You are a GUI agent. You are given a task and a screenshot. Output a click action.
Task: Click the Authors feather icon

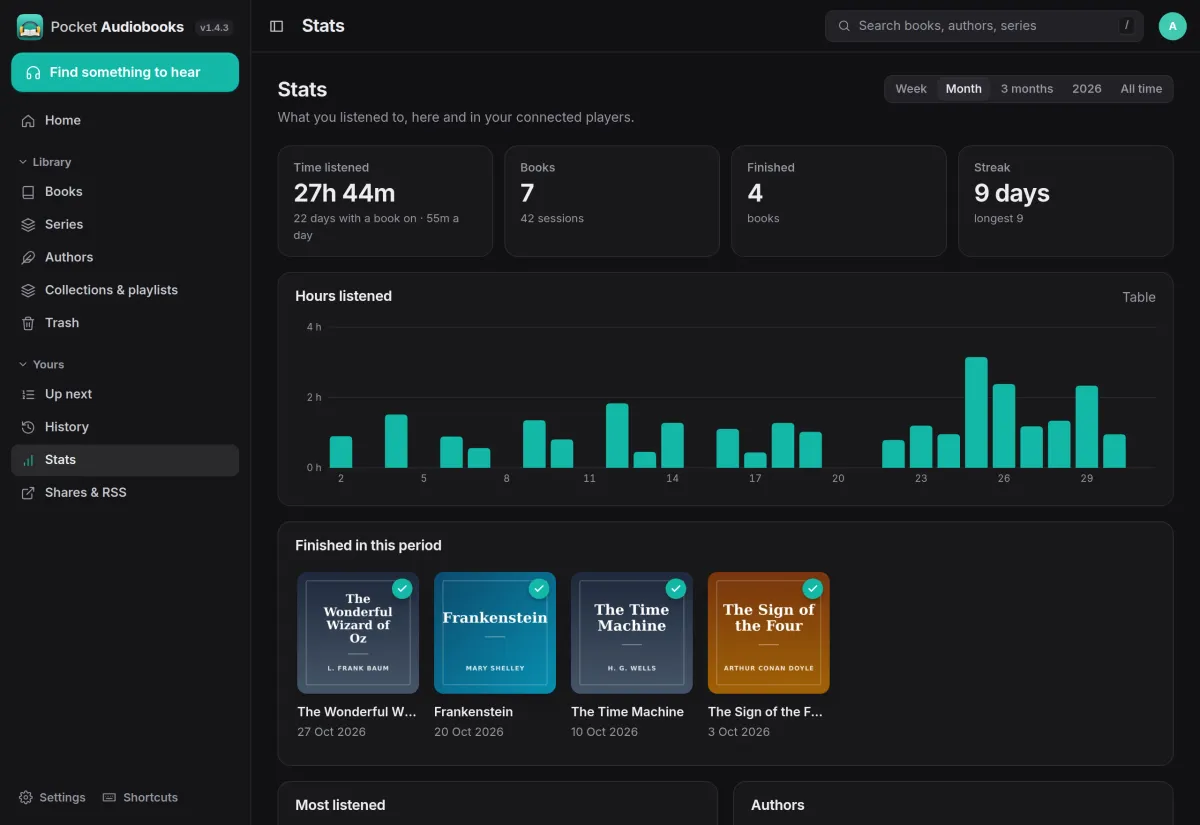pyautogui.click(x=28, y=257)
